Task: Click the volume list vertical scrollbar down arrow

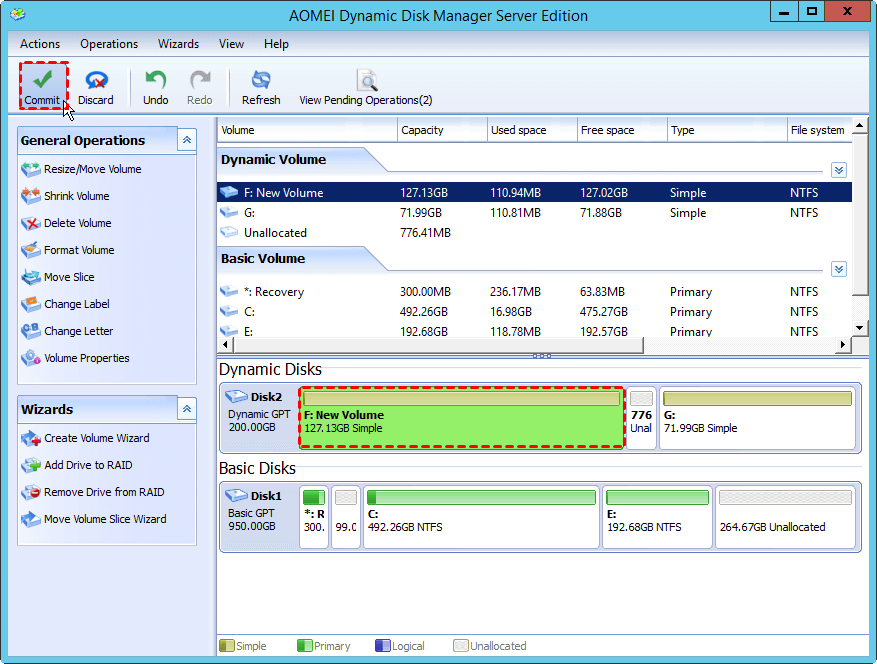Action: (x=859, y=328)
